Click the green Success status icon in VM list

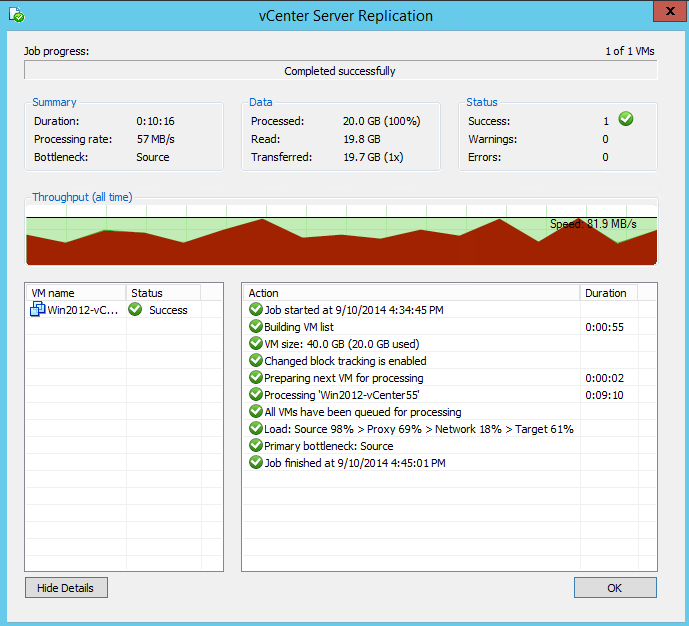[135, 309]
